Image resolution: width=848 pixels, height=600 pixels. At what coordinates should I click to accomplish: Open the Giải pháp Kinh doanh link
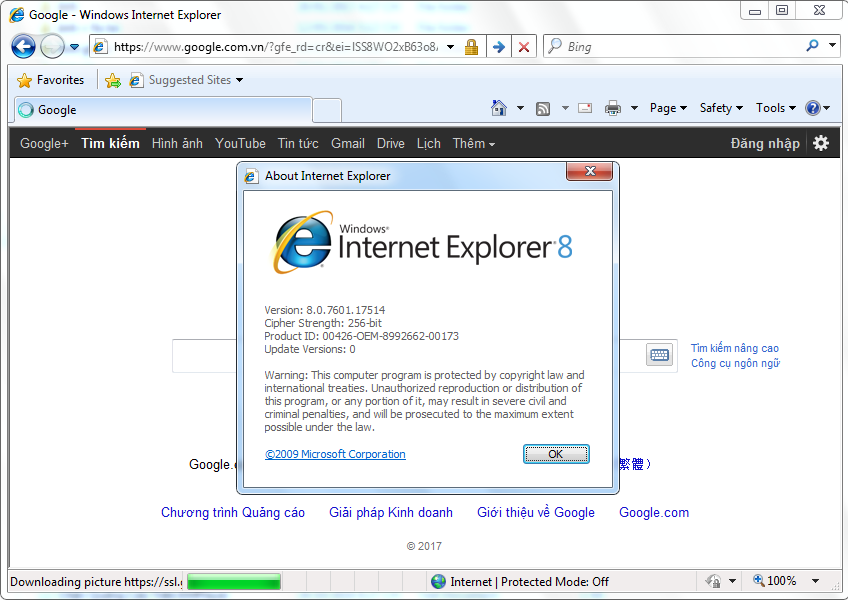tap(391, 512)
